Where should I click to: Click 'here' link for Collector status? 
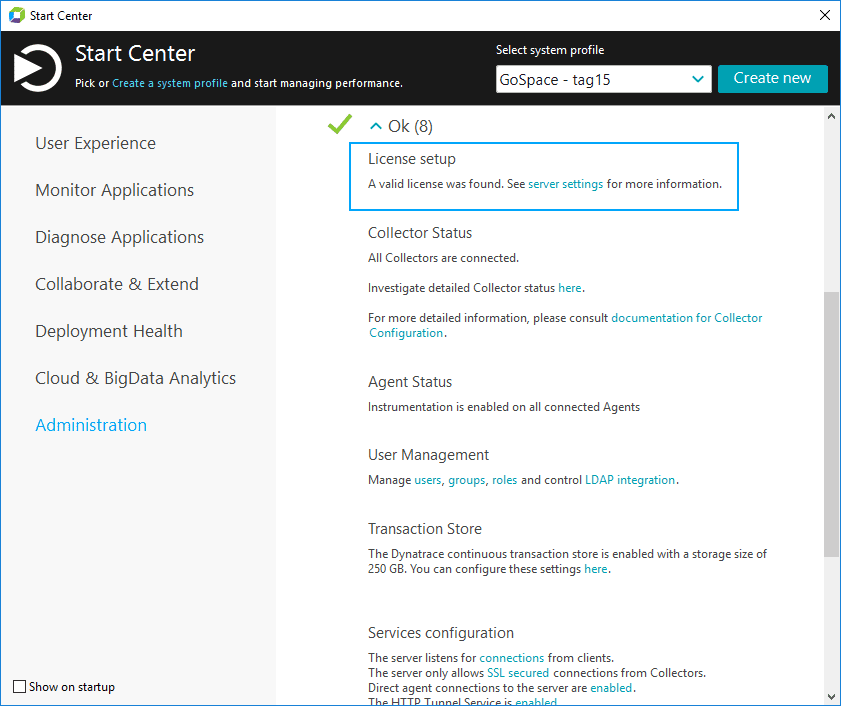[570, 288]
